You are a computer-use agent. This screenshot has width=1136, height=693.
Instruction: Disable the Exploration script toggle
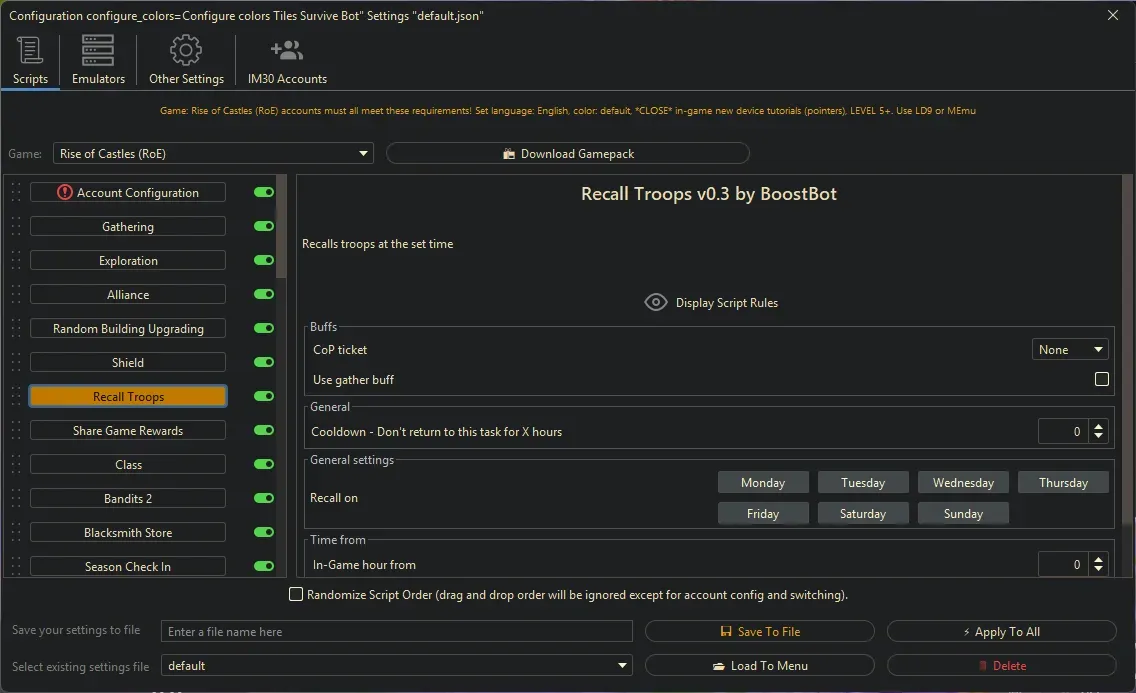[x=264, y=260]
